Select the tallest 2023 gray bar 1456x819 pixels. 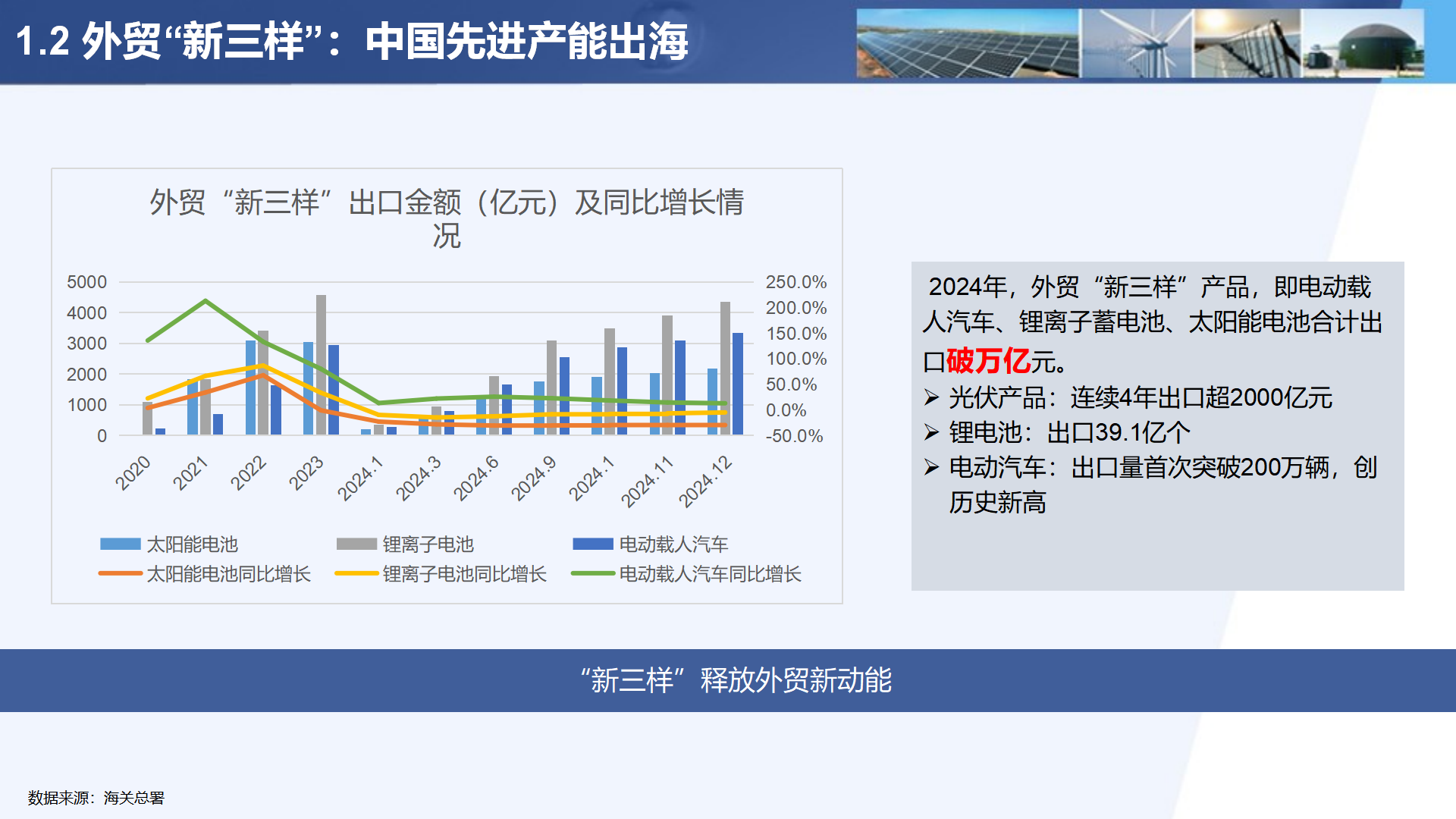pyautogui.click(x=319, y=364)
